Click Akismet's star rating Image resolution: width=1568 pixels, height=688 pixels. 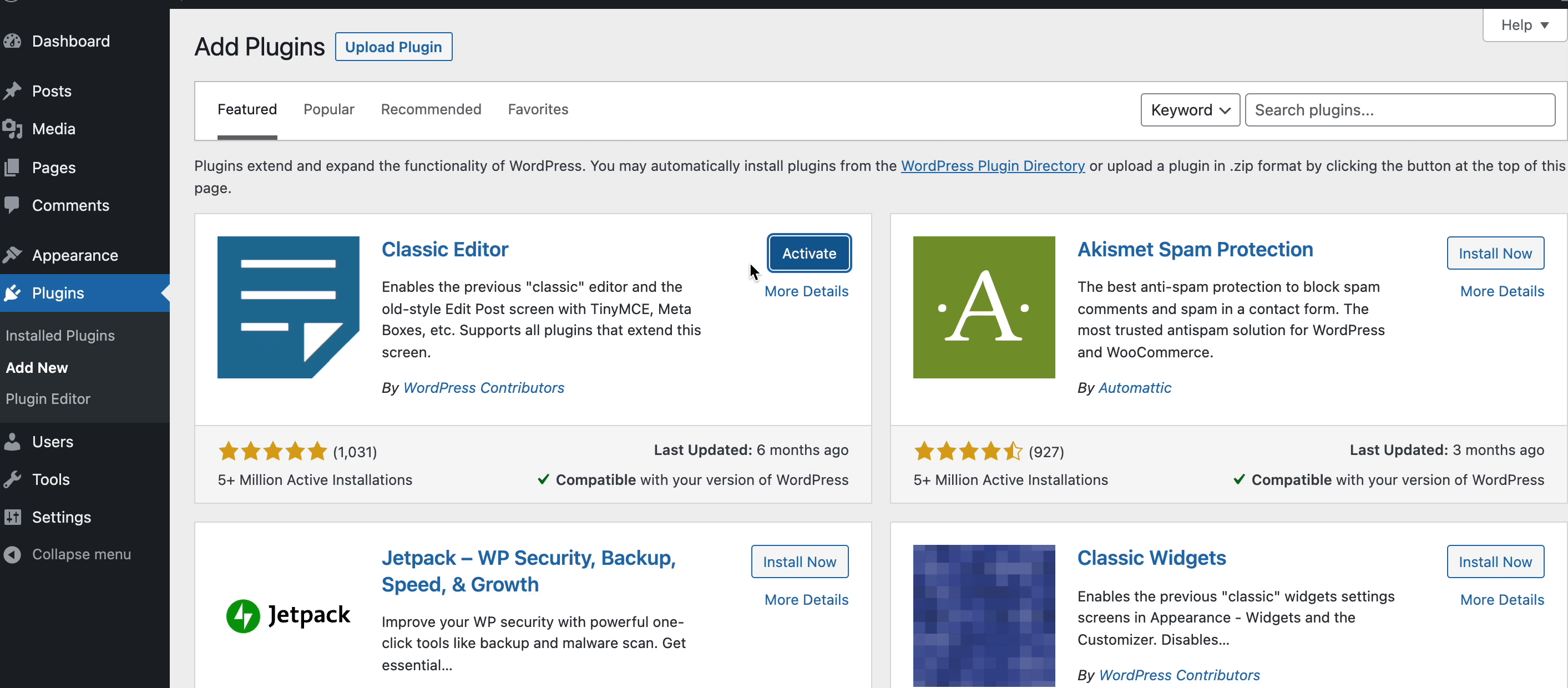coord(968,451)
